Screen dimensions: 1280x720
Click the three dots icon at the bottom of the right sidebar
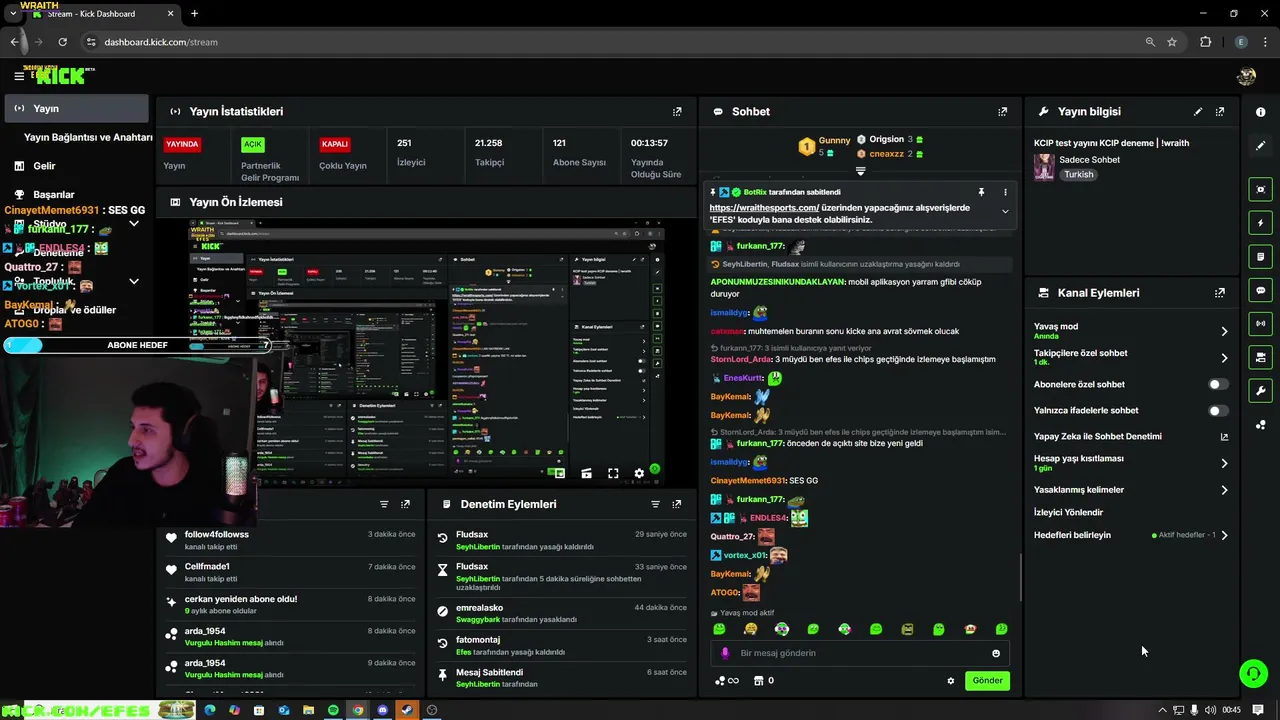tap(1261, 425)
